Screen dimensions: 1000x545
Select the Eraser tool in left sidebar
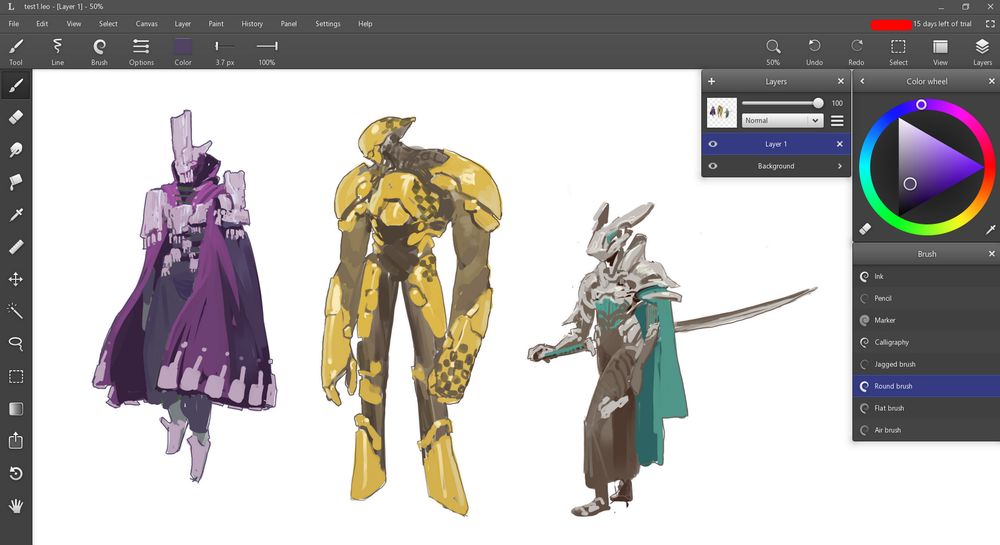[16, 117]
